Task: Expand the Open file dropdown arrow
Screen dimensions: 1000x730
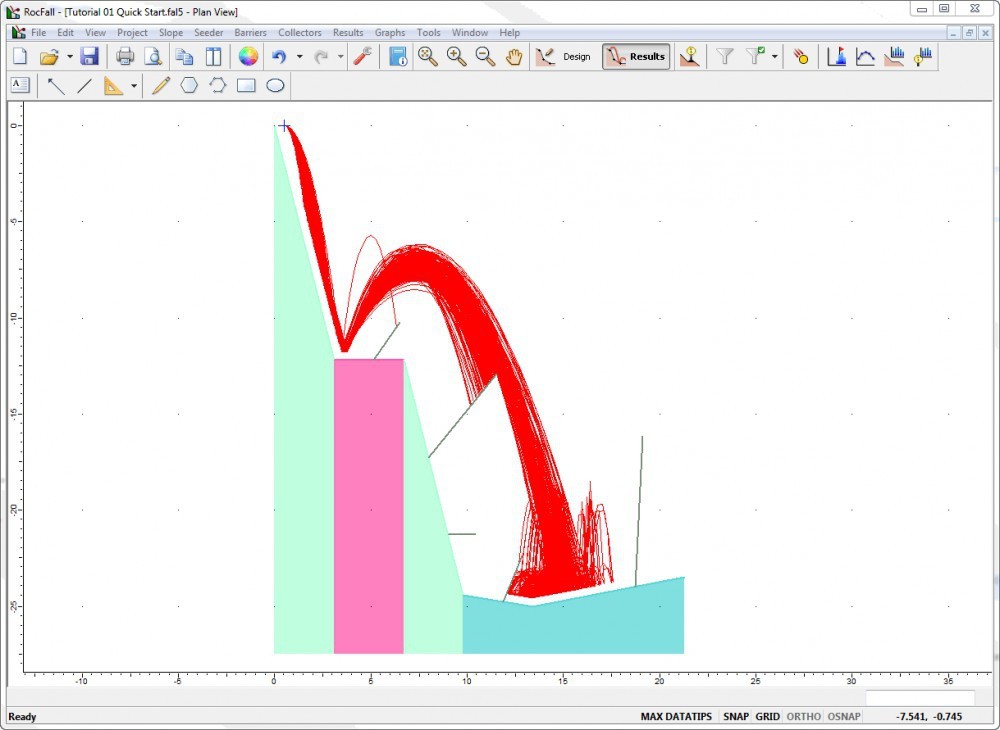Action: [x=69, y=57]
